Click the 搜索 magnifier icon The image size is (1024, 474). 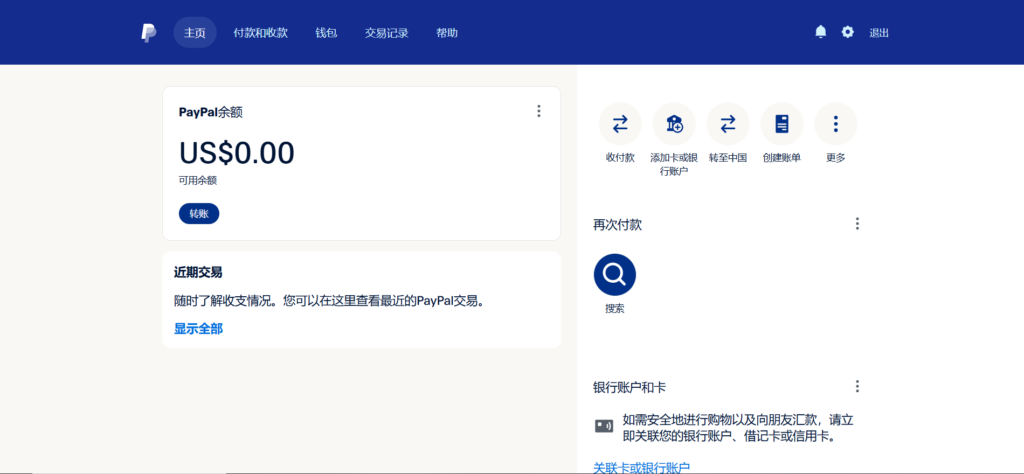[615, 274]
